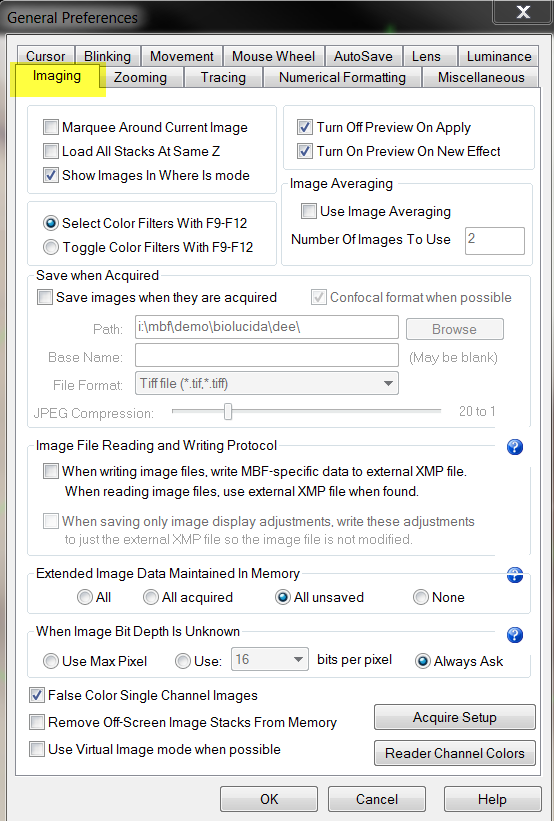Open the Mouse Wheel tab
The width and height of the screenshot is (554, 821).
[x=273, y=56]
